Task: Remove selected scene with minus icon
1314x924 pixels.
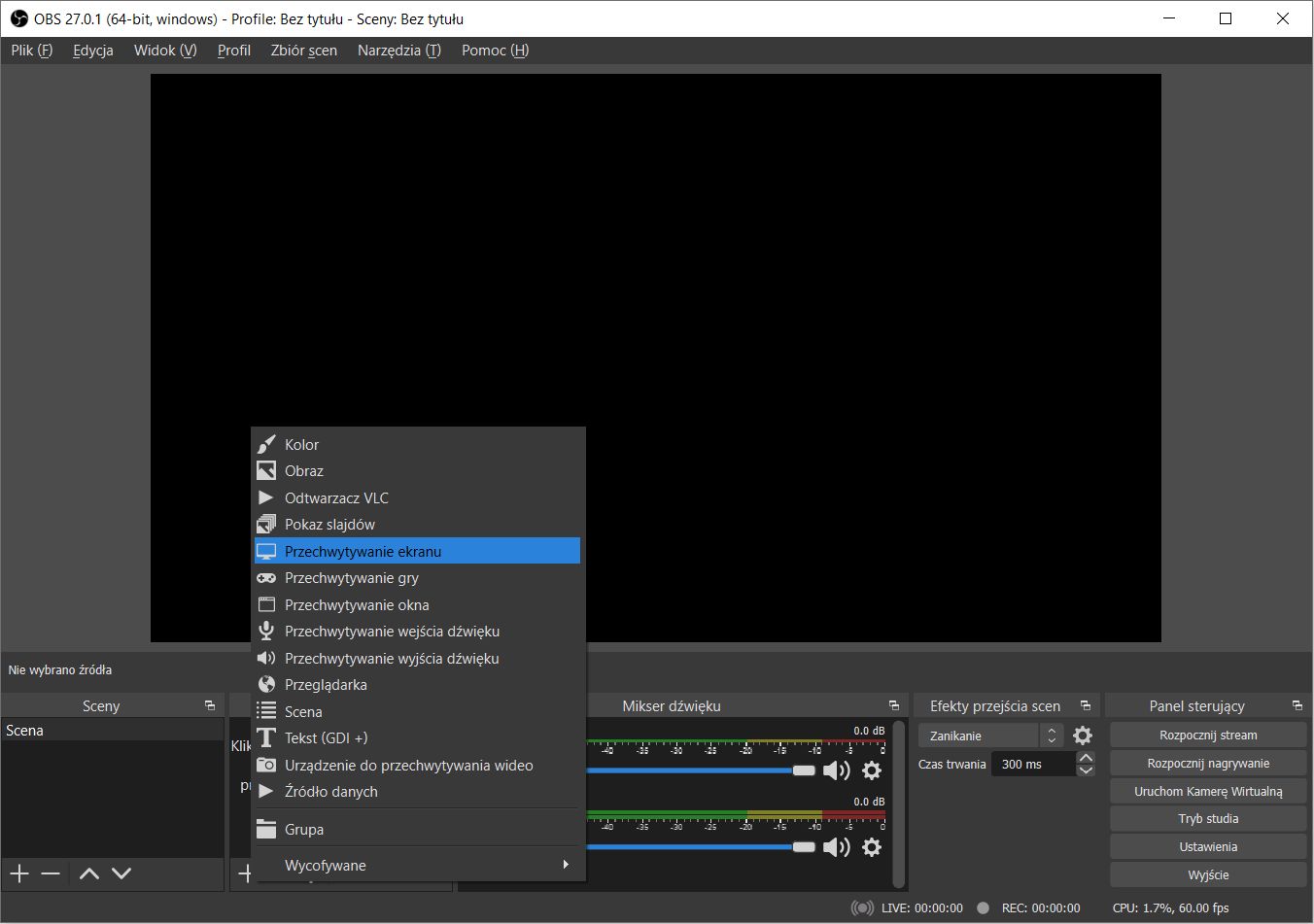Action: [x=51, y=873]
